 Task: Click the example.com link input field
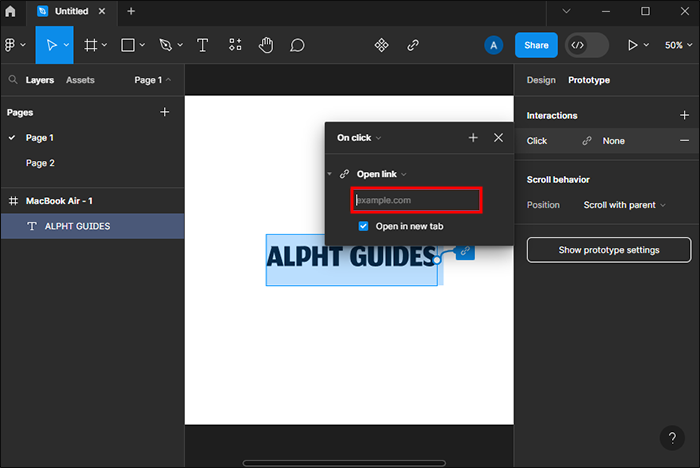coord(416,201)
